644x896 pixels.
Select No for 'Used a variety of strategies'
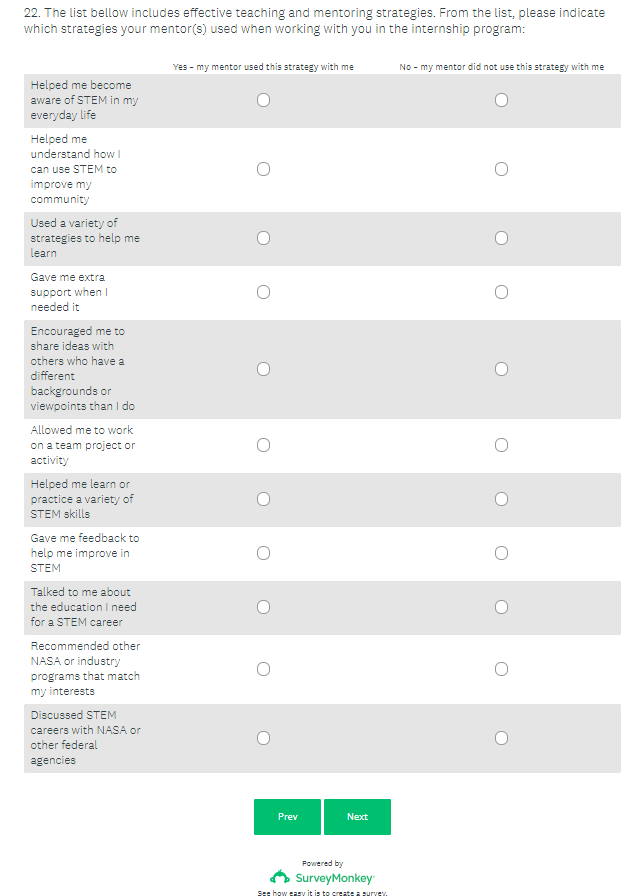(x=501, y=238)
